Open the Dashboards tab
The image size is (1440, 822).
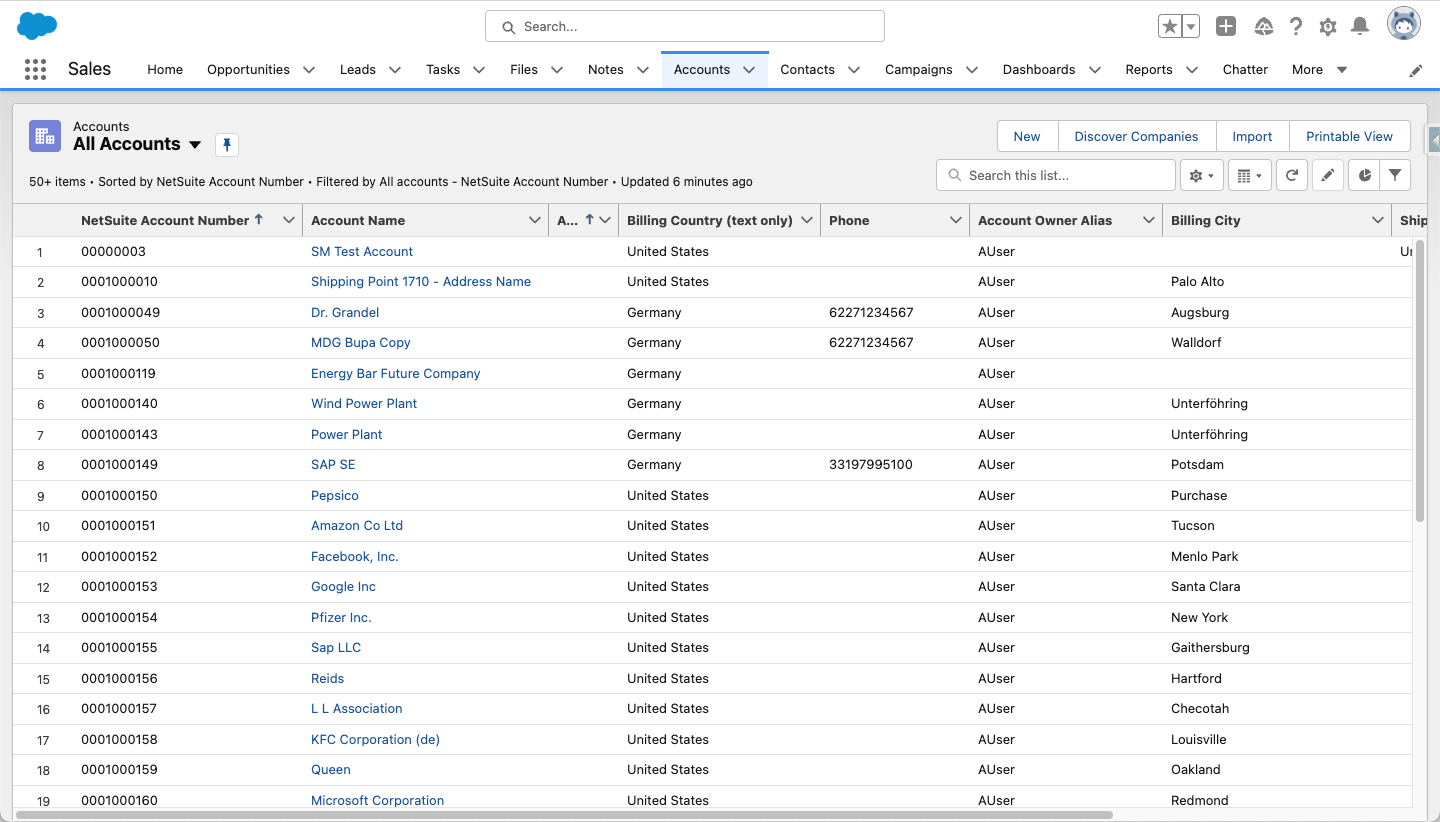[x=1039, y=69]
